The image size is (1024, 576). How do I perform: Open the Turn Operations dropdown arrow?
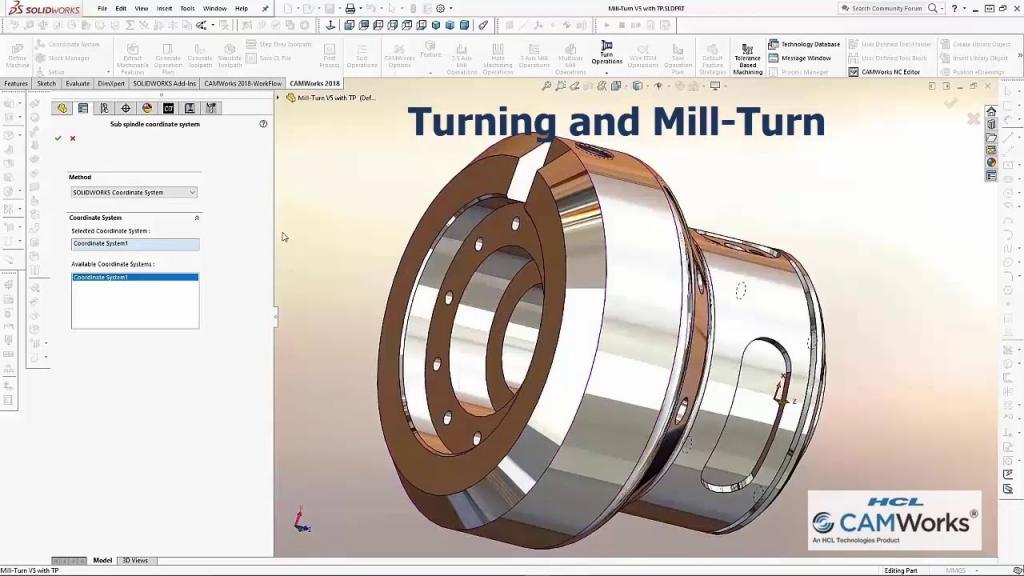tap(607, 72)
